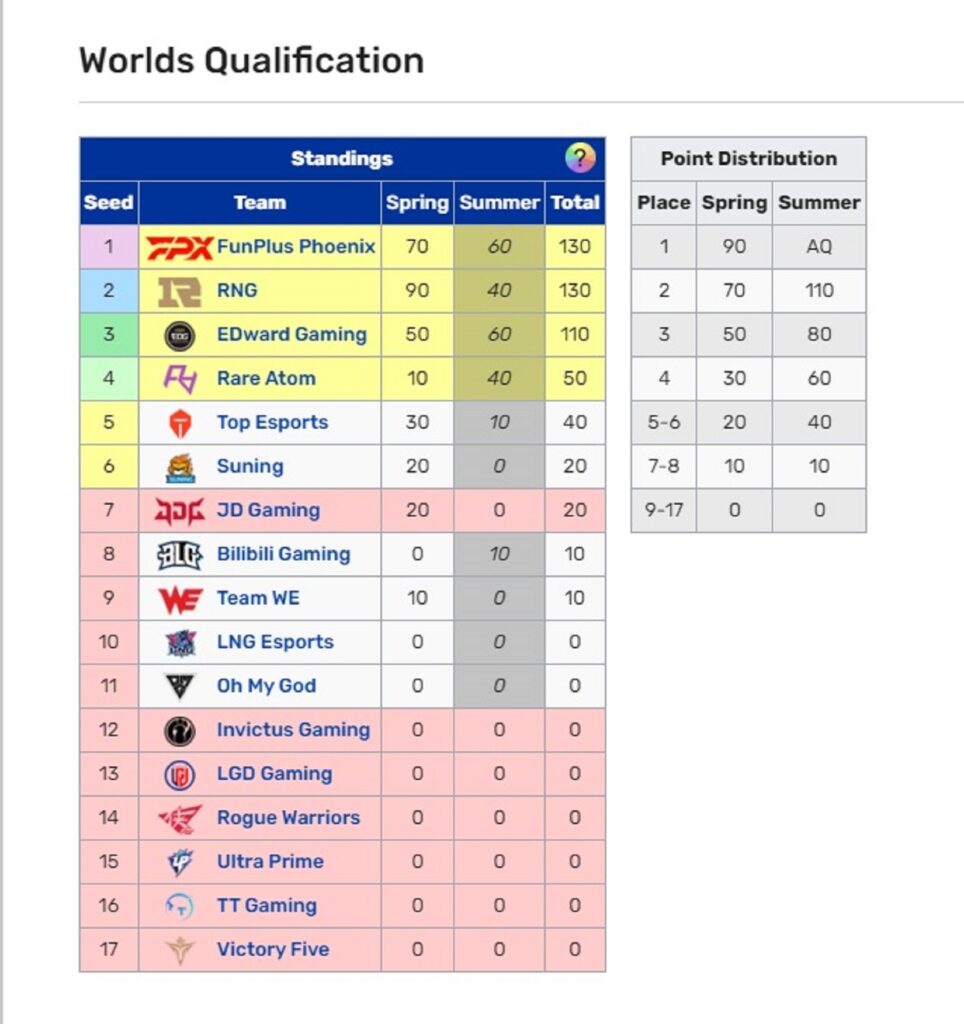
Task: Click the Bilibili Gaming BLG logo
Action: 180,555
